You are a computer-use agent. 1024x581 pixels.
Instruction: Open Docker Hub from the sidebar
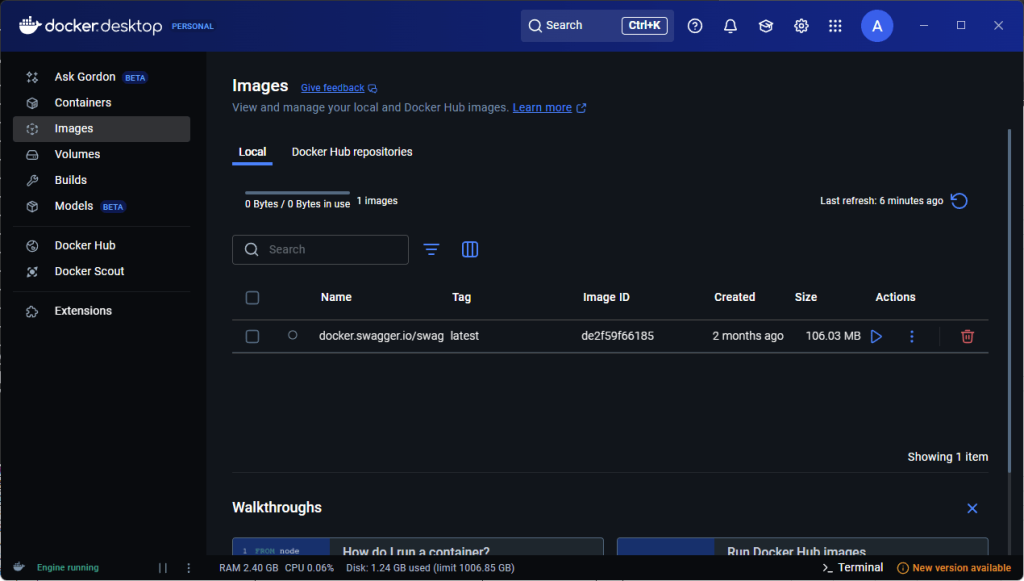coord(101,245)
